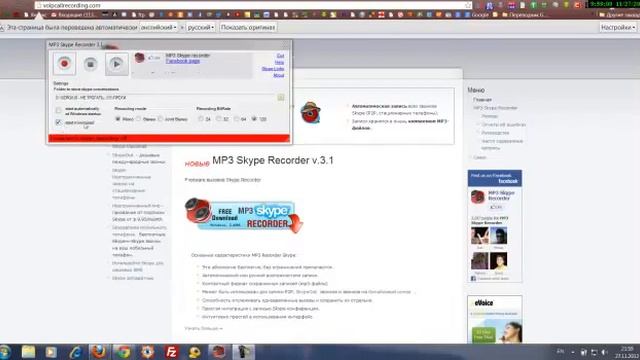Viewport: 640px width, 360px height.
Task: Click the Like button in the Facebook widget
Action: (x=496, y=207)
